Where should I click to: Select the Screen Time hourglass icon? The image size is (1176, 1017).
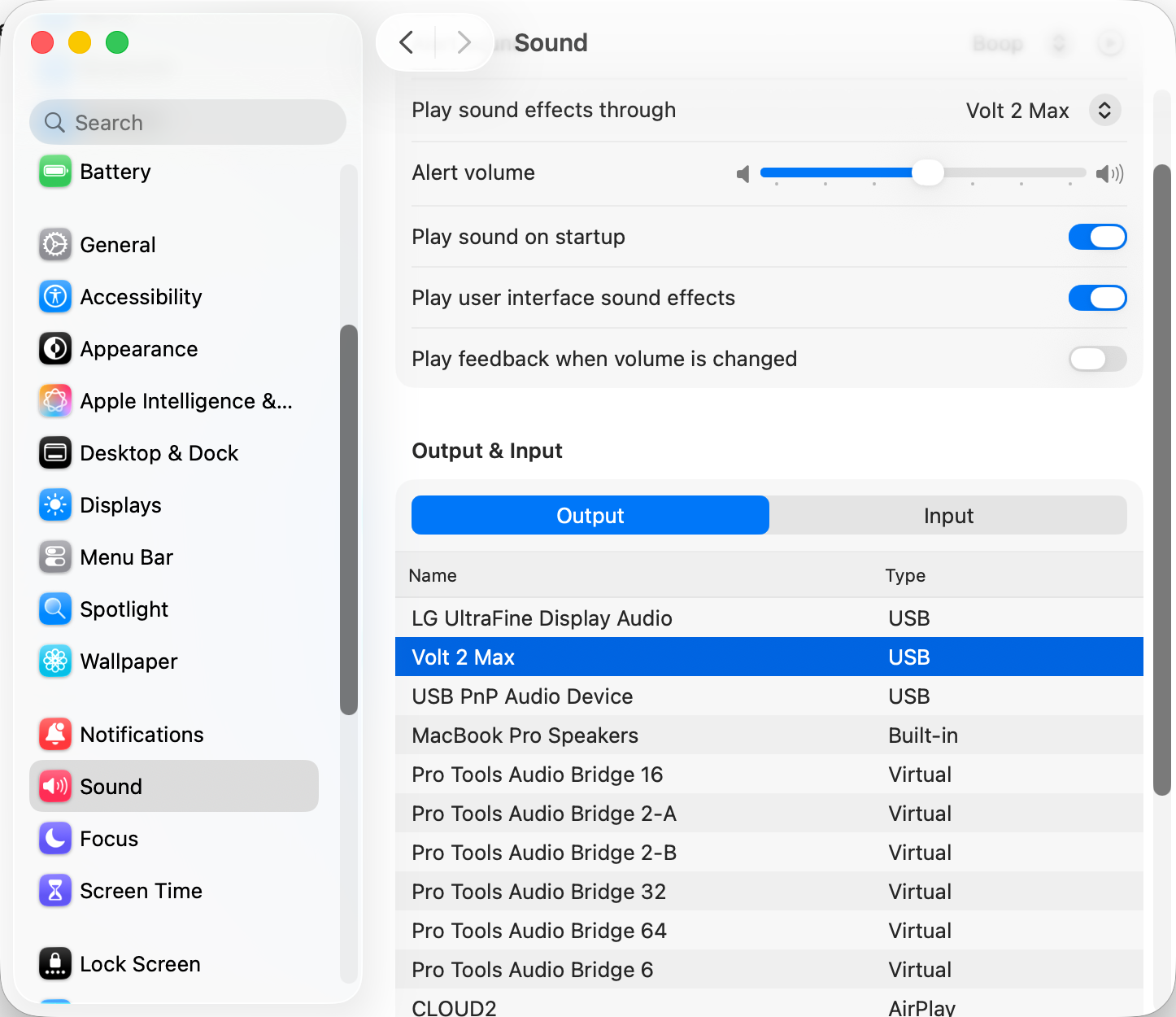(55, 891)
